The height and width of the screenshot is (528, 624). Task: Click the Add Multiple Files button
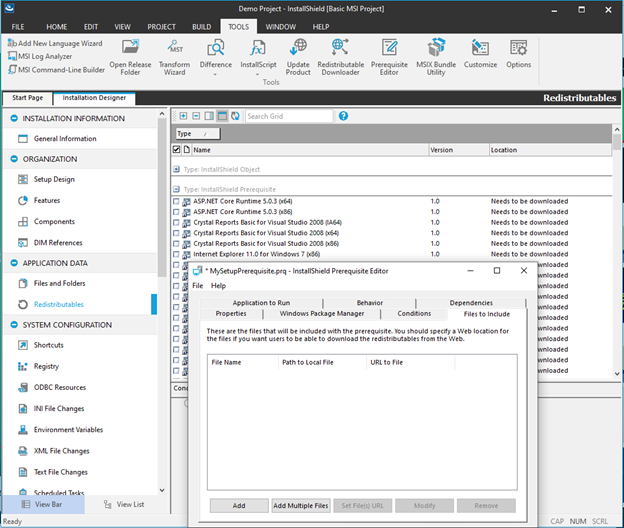300,506
